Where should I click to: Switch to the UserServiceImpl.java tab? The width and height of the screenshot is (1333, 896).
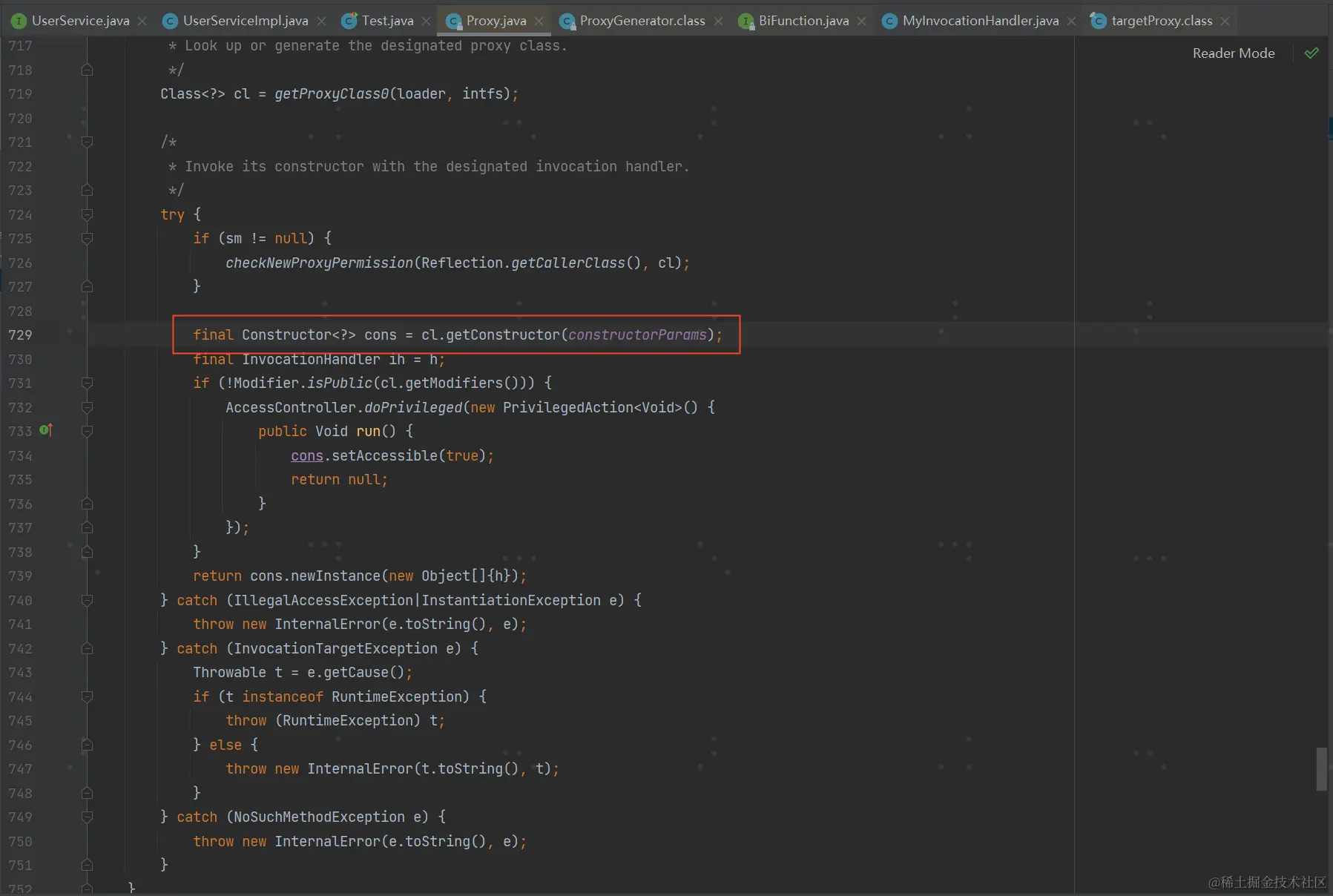click(x=245, y=21)
